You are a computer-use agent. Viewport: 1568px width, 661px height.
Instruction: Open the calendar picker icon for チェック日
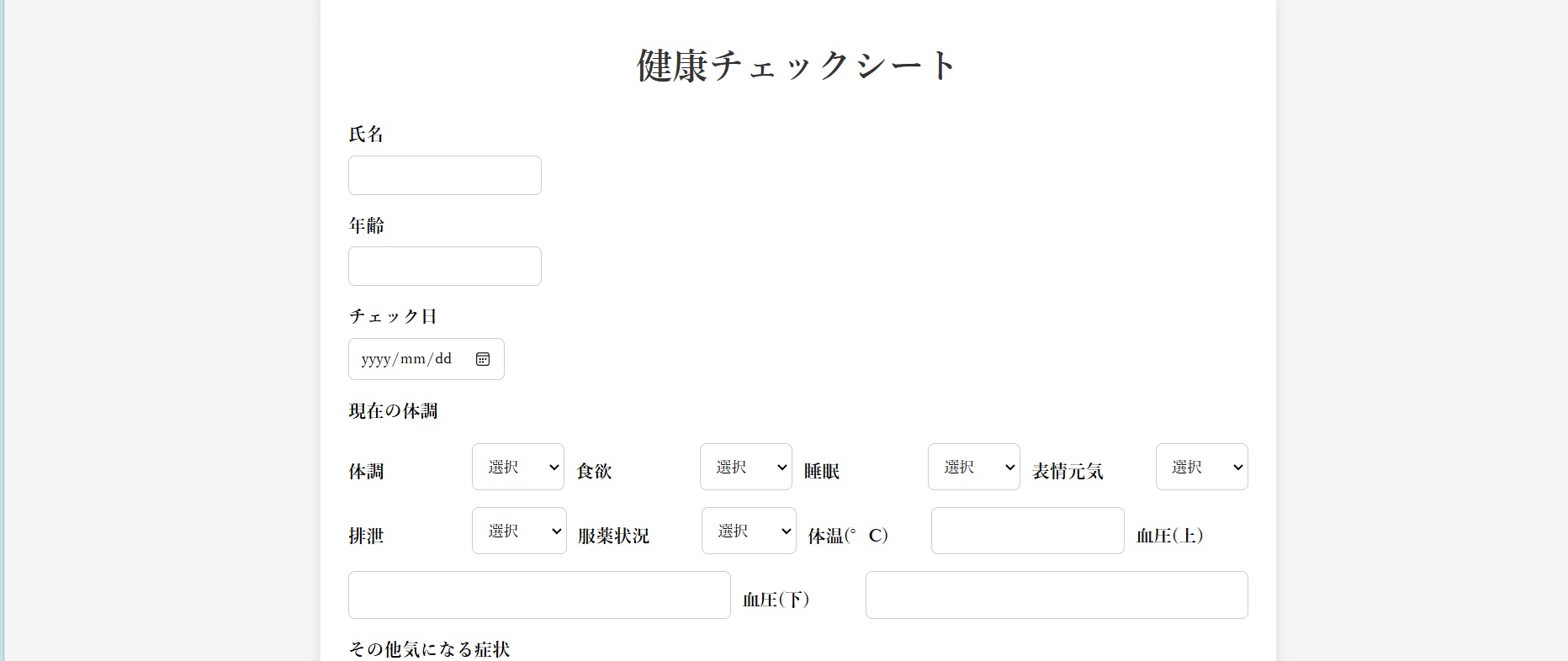(483, 359)
